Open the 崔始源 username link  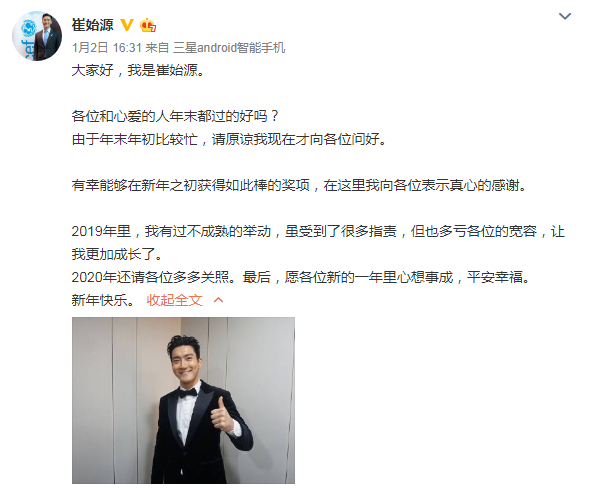[92, 25]
